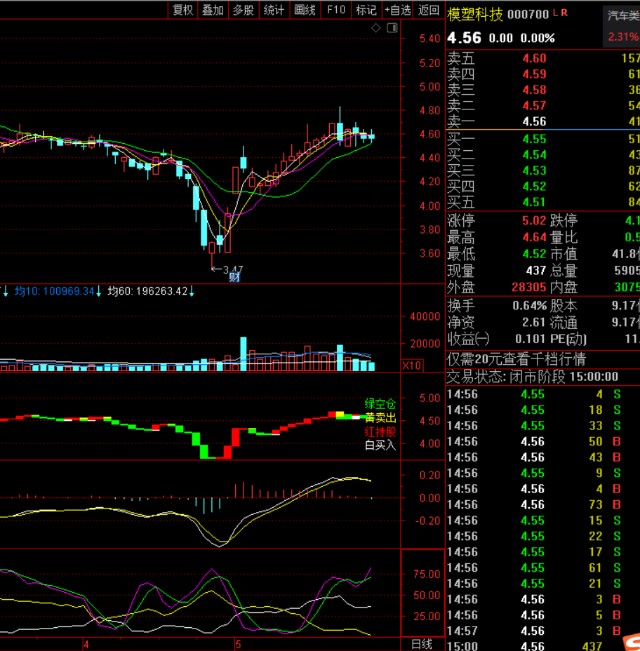640x651 pixels.
Task: Open the 日线 period selector
Action: pyautogui.click(x=423, y=643)
